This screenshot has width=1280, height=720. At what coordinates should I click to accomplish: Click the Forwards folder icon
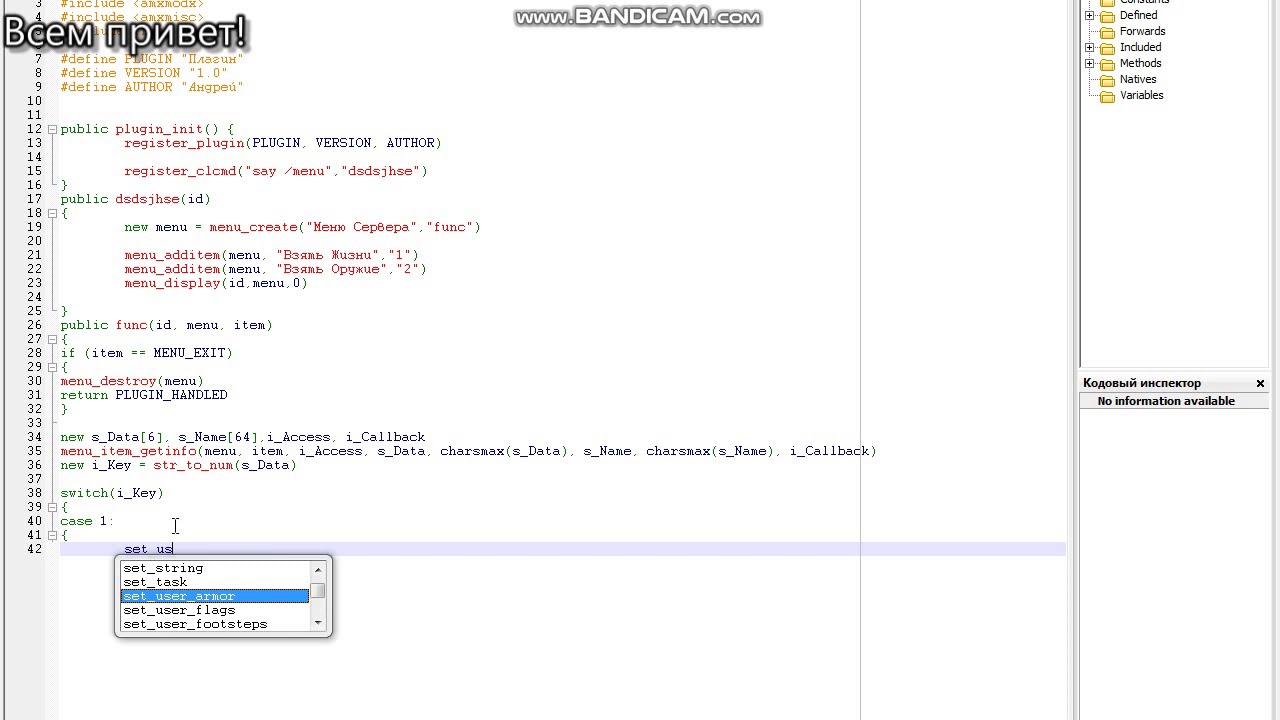[x=1107, y=32]
